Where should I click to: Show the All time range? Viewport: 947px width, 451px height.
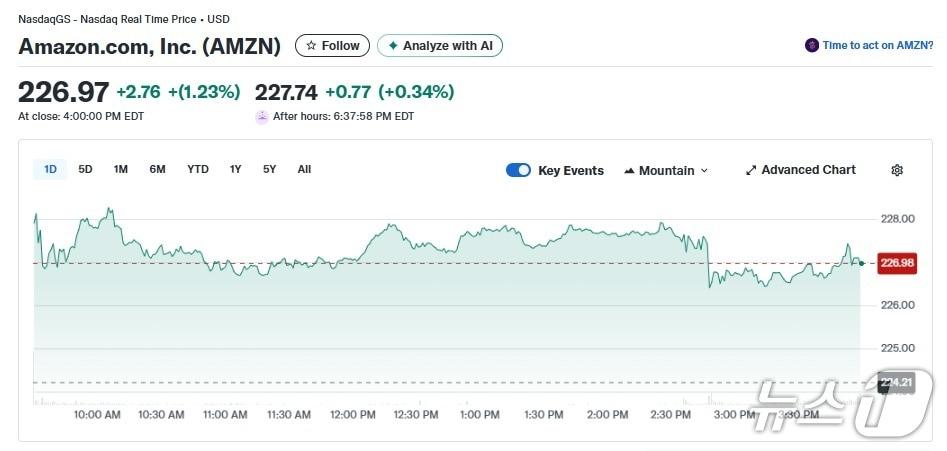pyautogui.click(x=304, y=170)
